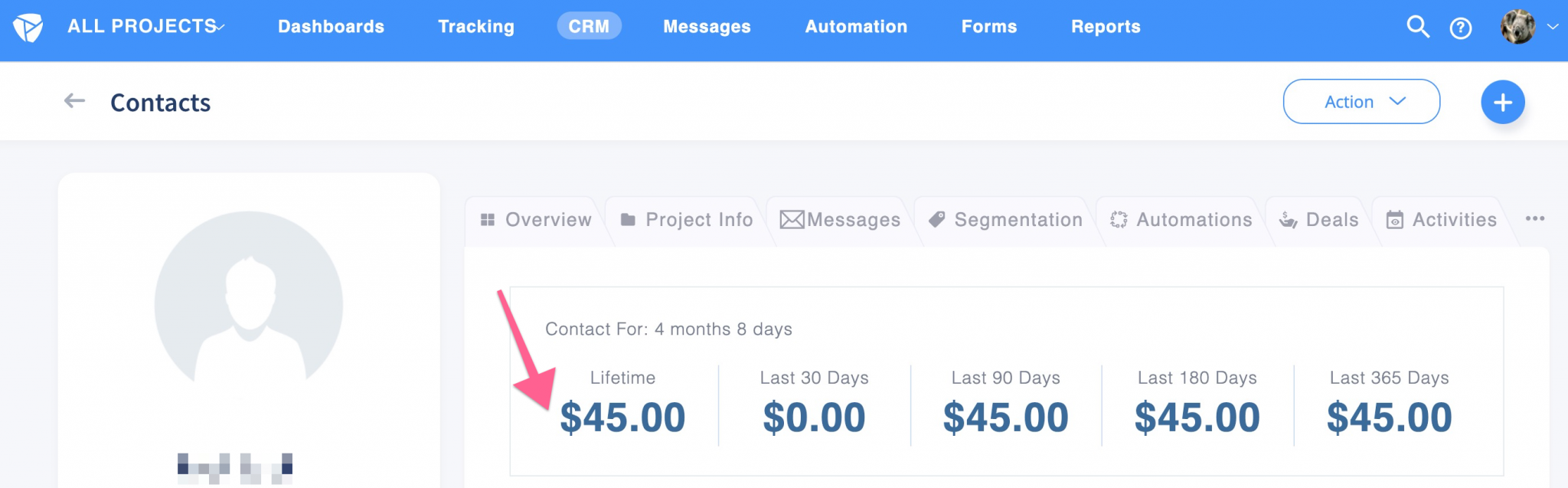
Task: Open the Project Info tab
Action: [x=687, y=220]
